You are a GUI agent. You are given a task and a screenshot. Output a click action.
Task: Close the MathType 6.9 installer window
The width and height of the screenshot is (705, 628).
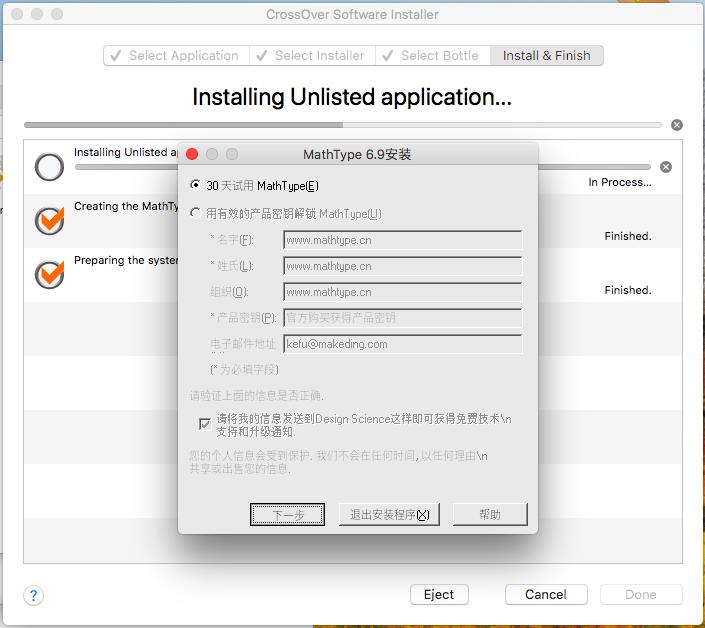point(192,154)
